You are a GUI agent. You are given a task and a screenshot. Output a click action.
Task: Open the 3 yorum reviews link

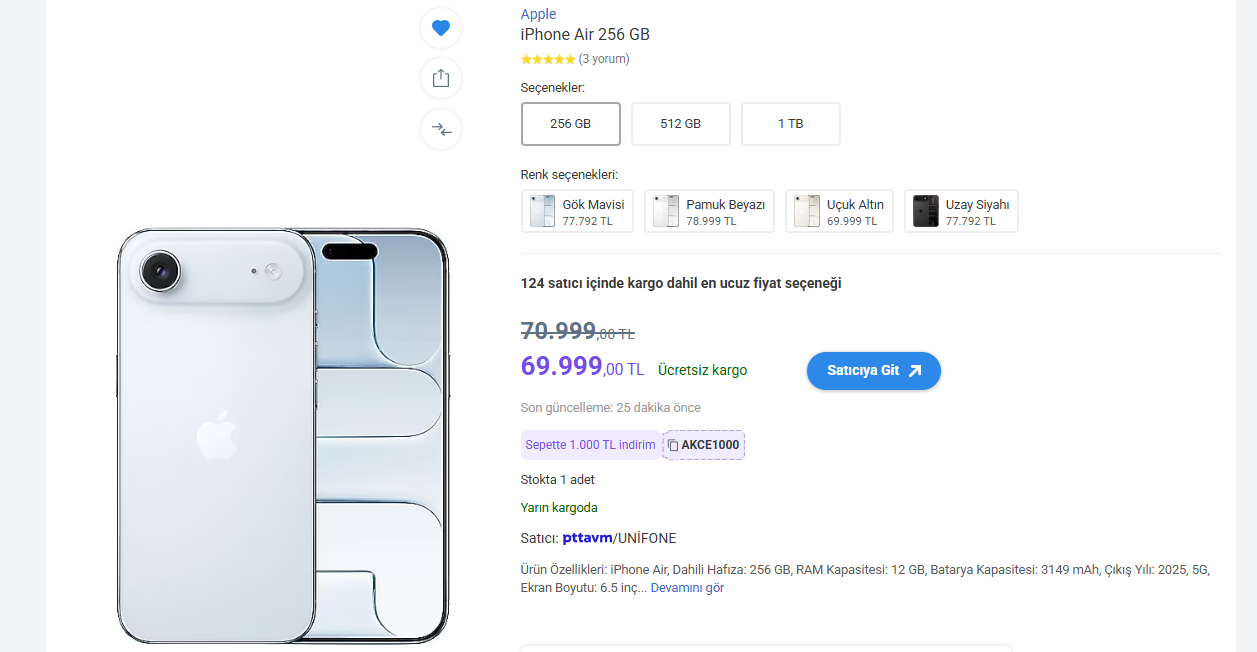pos(604,59)
